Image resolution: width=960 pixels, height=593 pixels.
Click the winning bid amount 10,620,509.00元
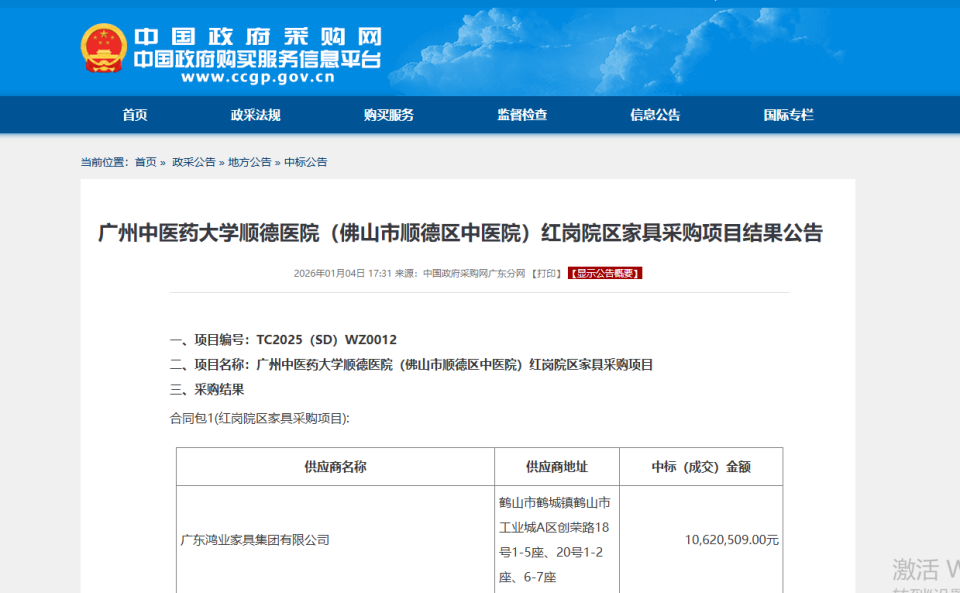(700, 537)
